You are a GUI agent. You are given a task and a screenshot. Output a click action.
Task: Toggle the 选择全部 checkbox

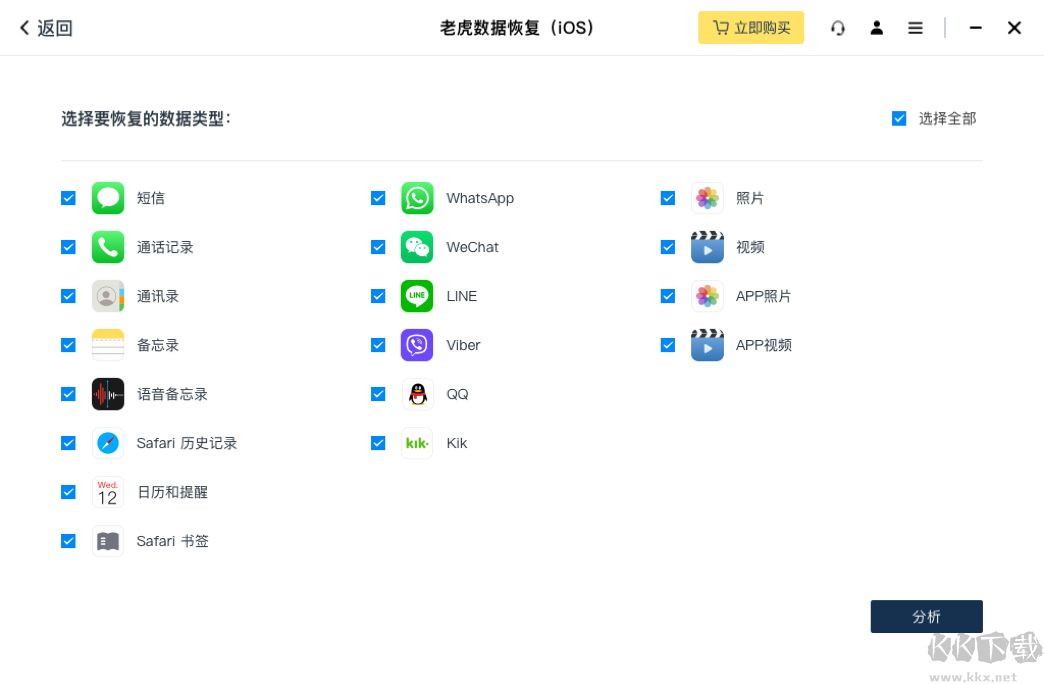[899, 118]
